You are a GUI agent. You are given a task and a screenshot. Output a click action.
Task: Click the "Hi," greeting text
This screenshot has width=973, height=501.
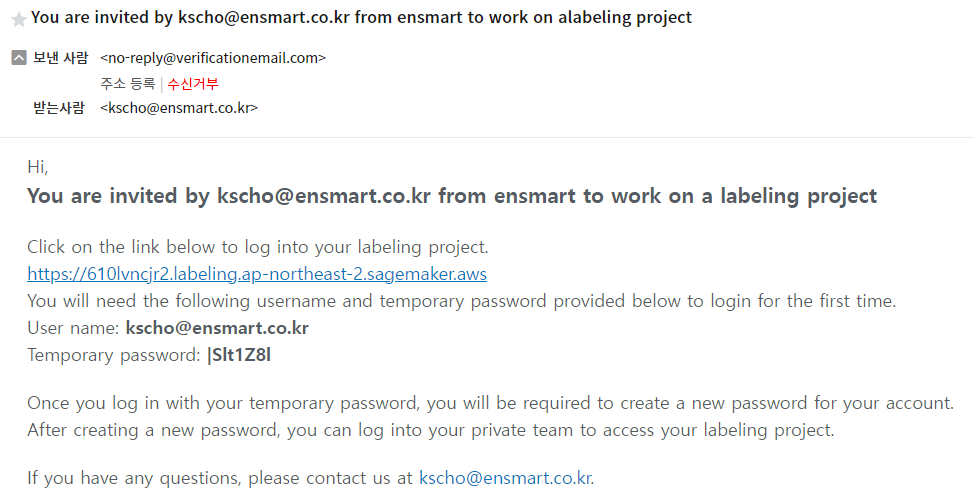pos(37,167)
